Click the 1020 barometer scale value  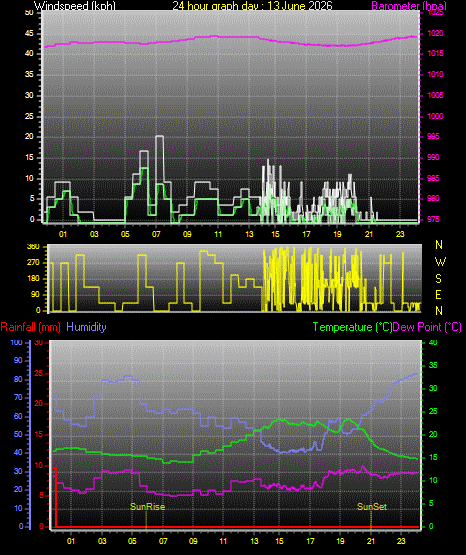pos(435,33)
